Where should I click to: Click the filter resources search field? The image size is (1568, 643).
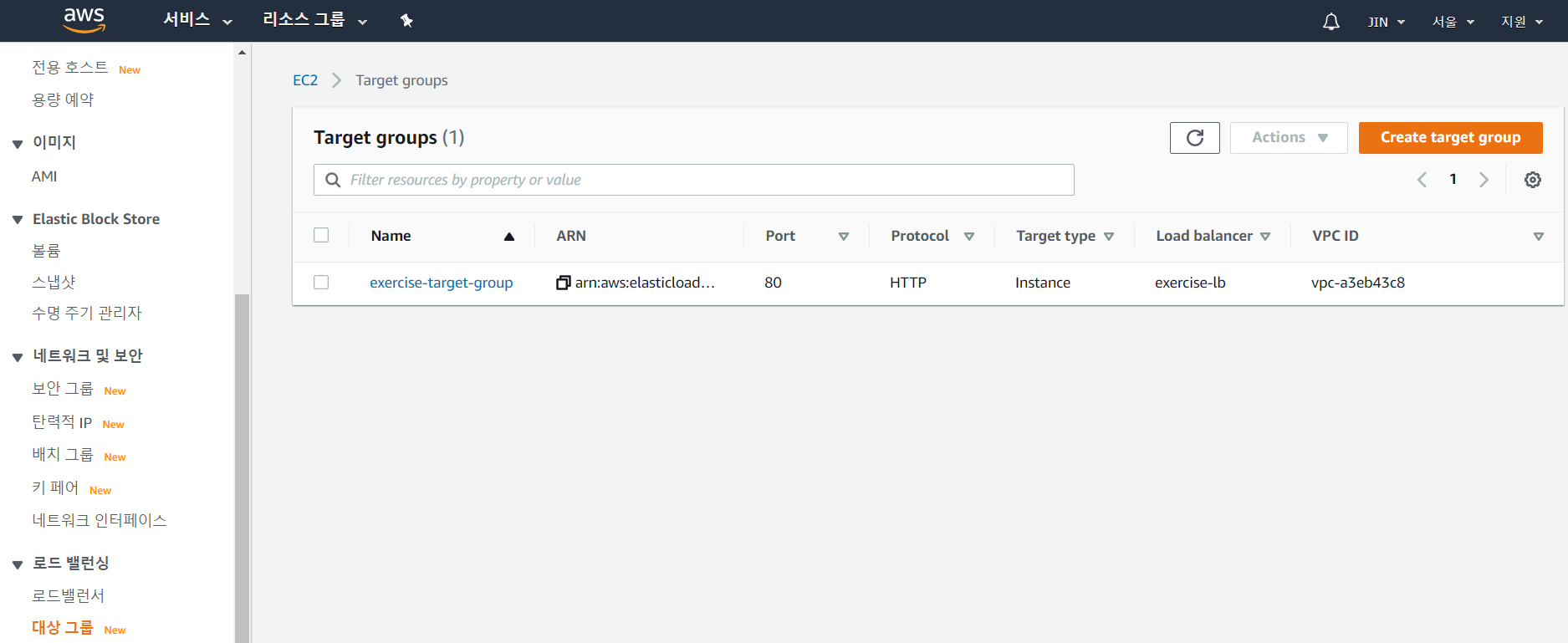pyautogui.click(x=694, y=180)
